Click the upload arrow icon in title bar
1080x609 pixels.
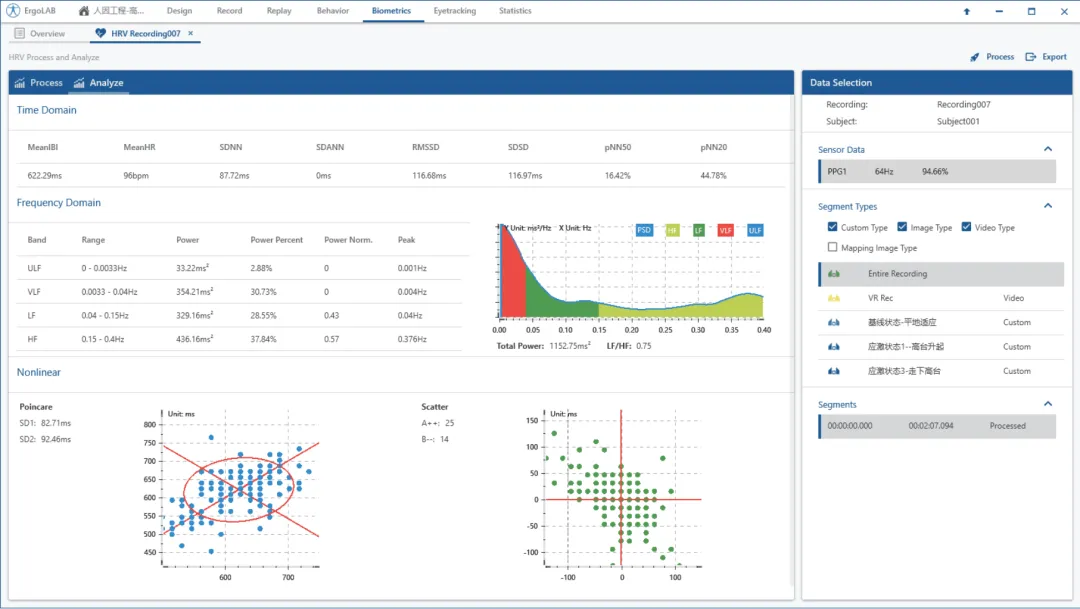click(966, 12)
